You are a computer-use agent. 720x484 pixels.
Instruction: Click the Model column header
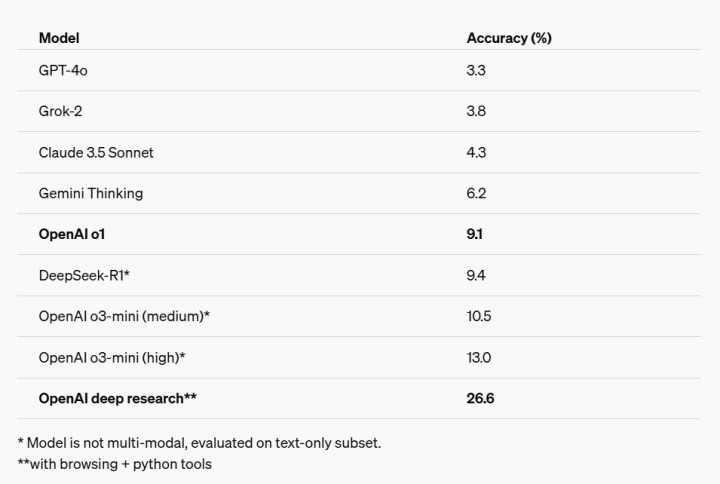pyautogui.click(x=59, y=38)
